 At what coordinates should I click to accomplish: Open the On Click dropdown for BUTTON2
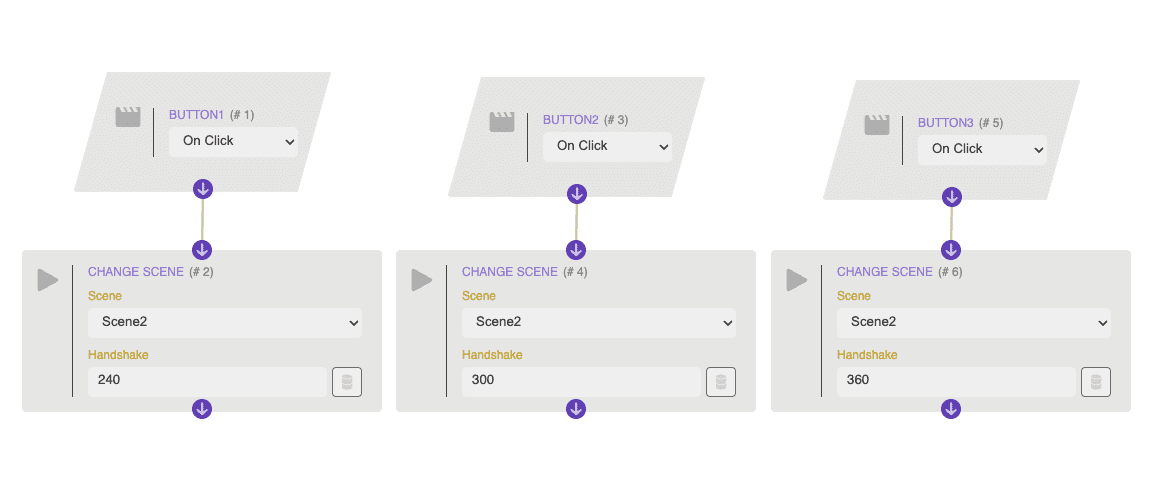pos(607,146)
